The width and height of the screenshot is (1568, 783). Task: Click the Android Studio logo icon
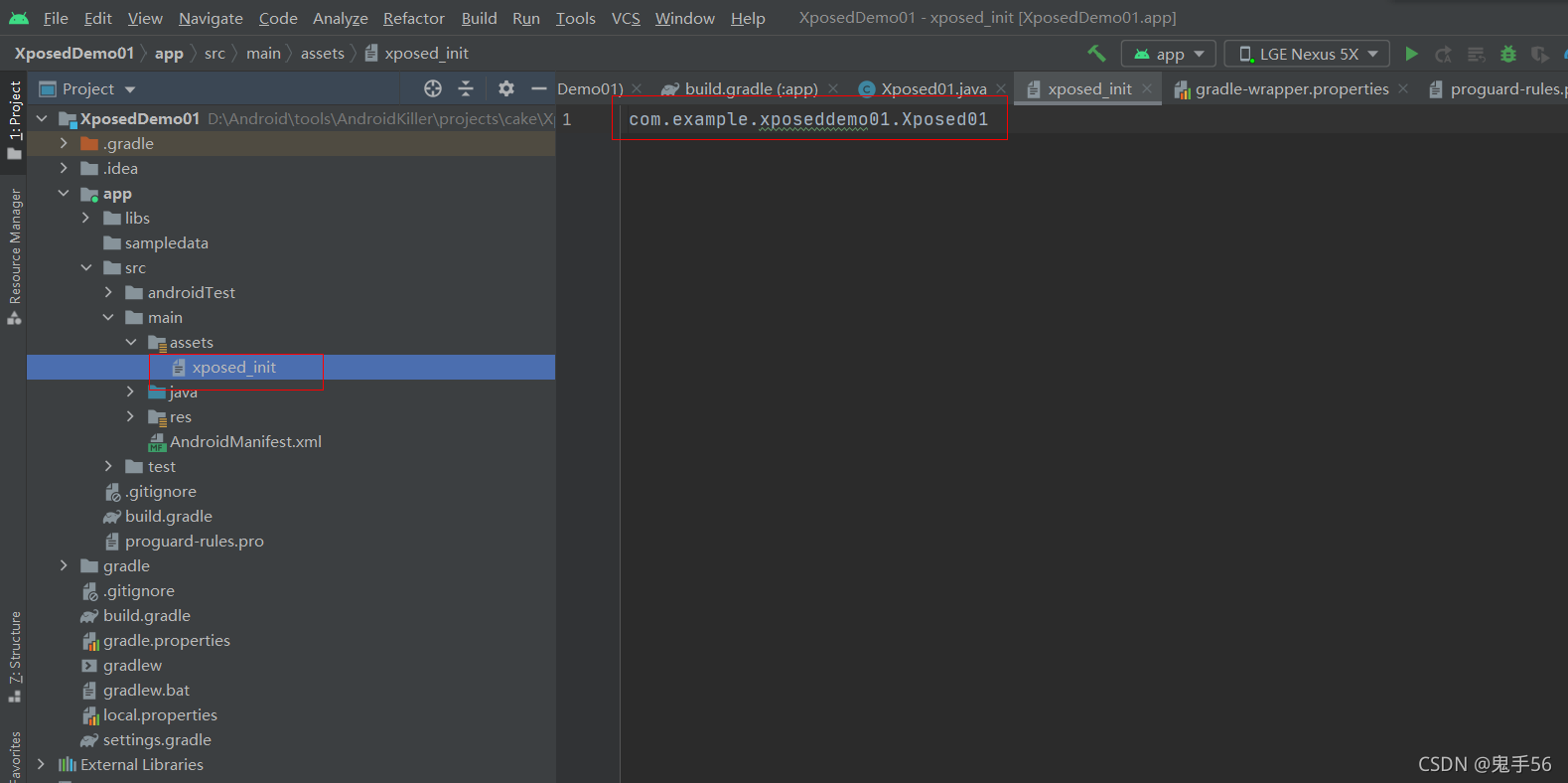19,18
